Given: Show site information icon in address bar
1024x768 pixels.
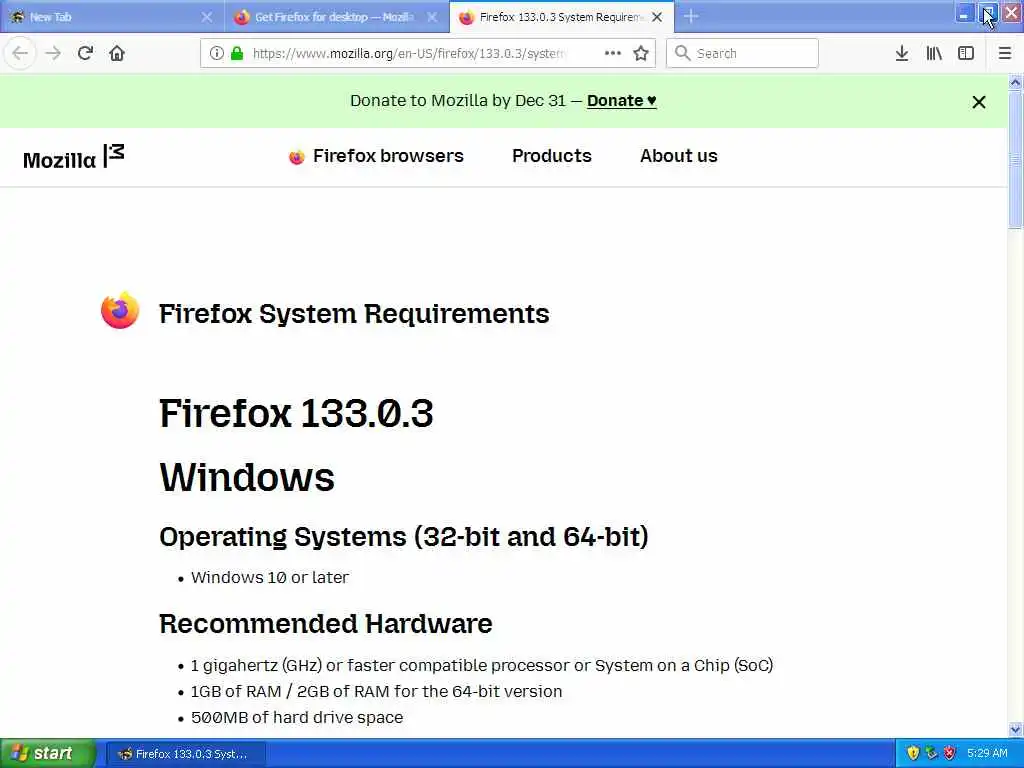Looking at the screenshot, I should pyautogui.click(x=216, y=54).
